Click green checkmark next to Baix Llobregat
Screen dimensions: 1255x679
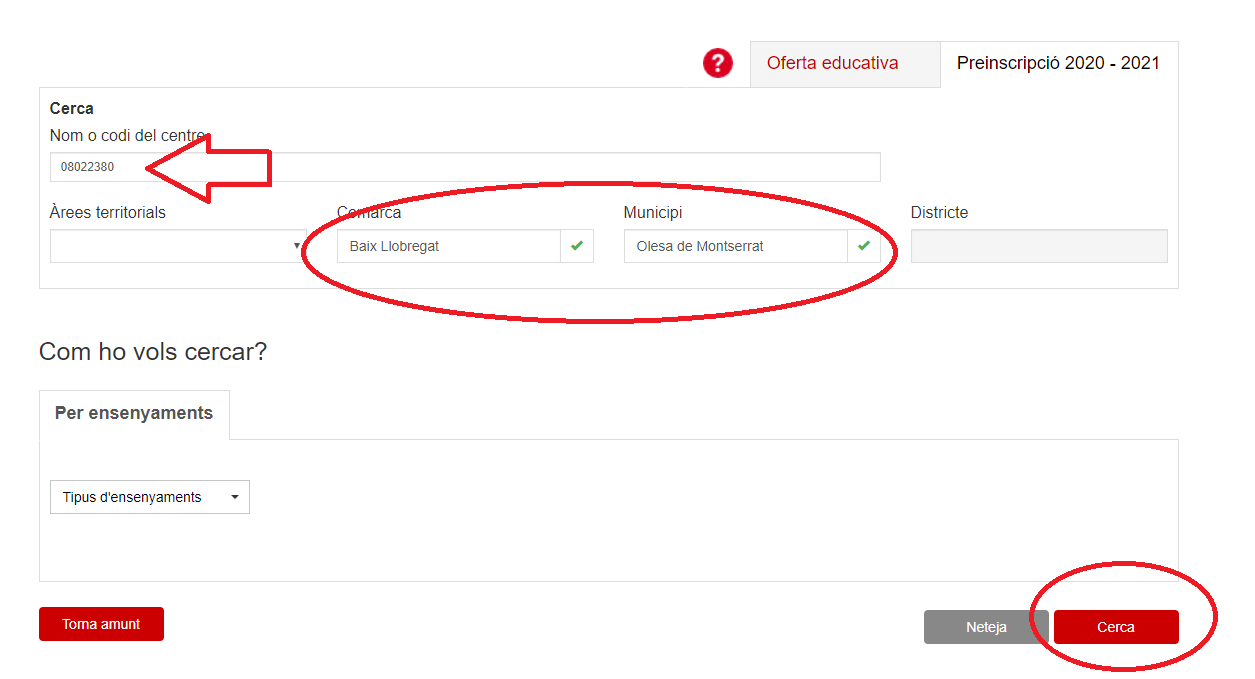pyautogui.click(x=577, y=246)
